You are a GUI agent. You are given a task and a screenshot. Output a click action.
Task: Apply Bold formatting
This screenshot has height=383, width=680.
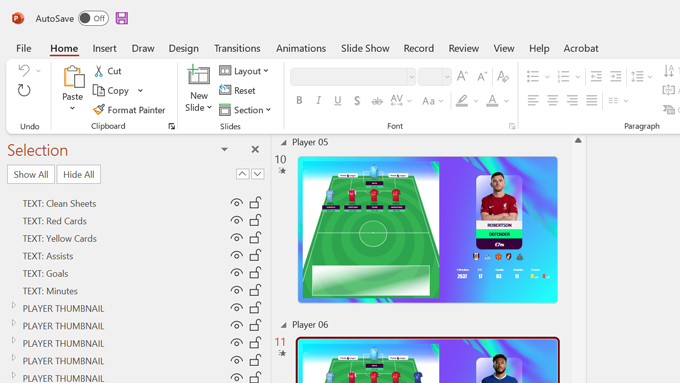299,101
